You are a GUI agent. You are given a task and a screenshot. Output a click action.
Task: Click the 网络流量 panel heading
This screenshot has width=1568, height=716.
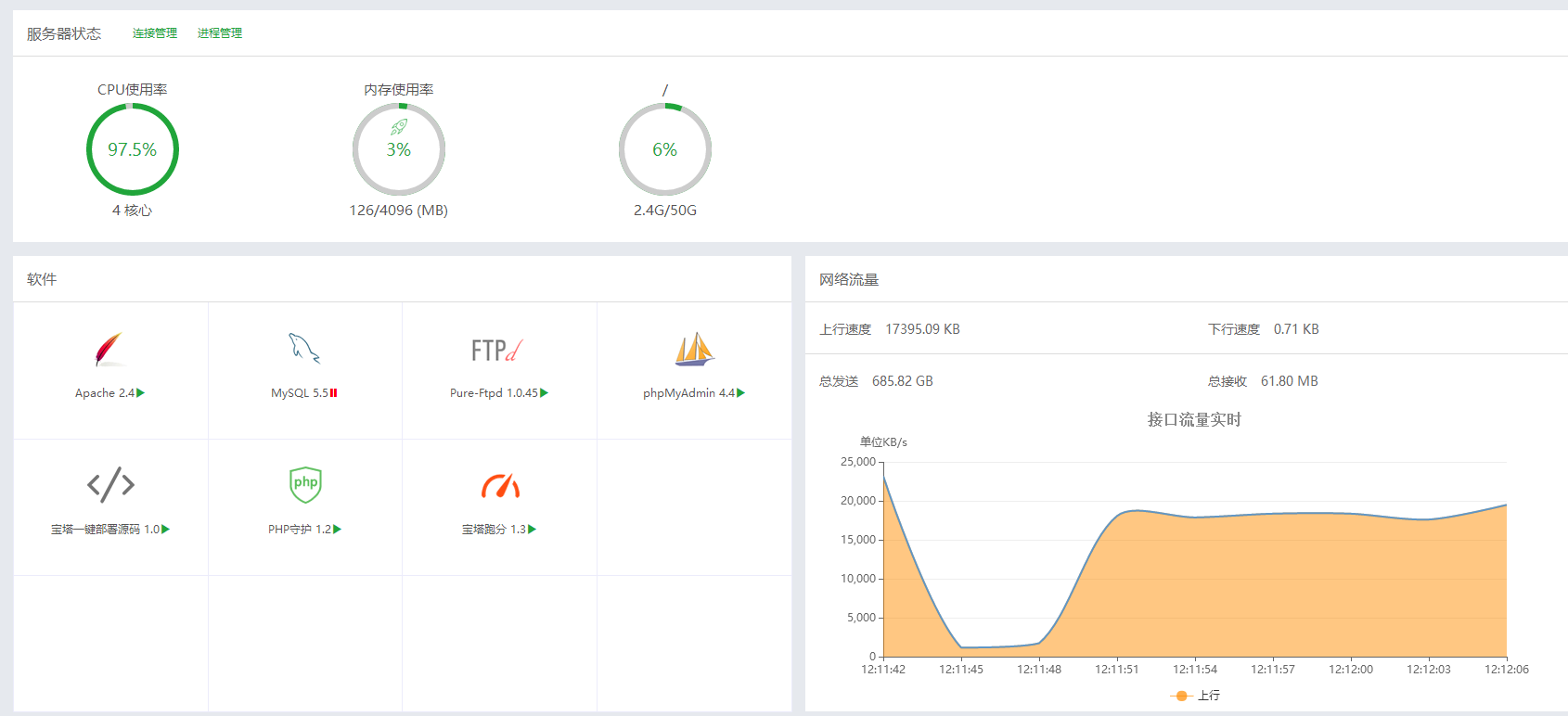click(x=849, y=279)
